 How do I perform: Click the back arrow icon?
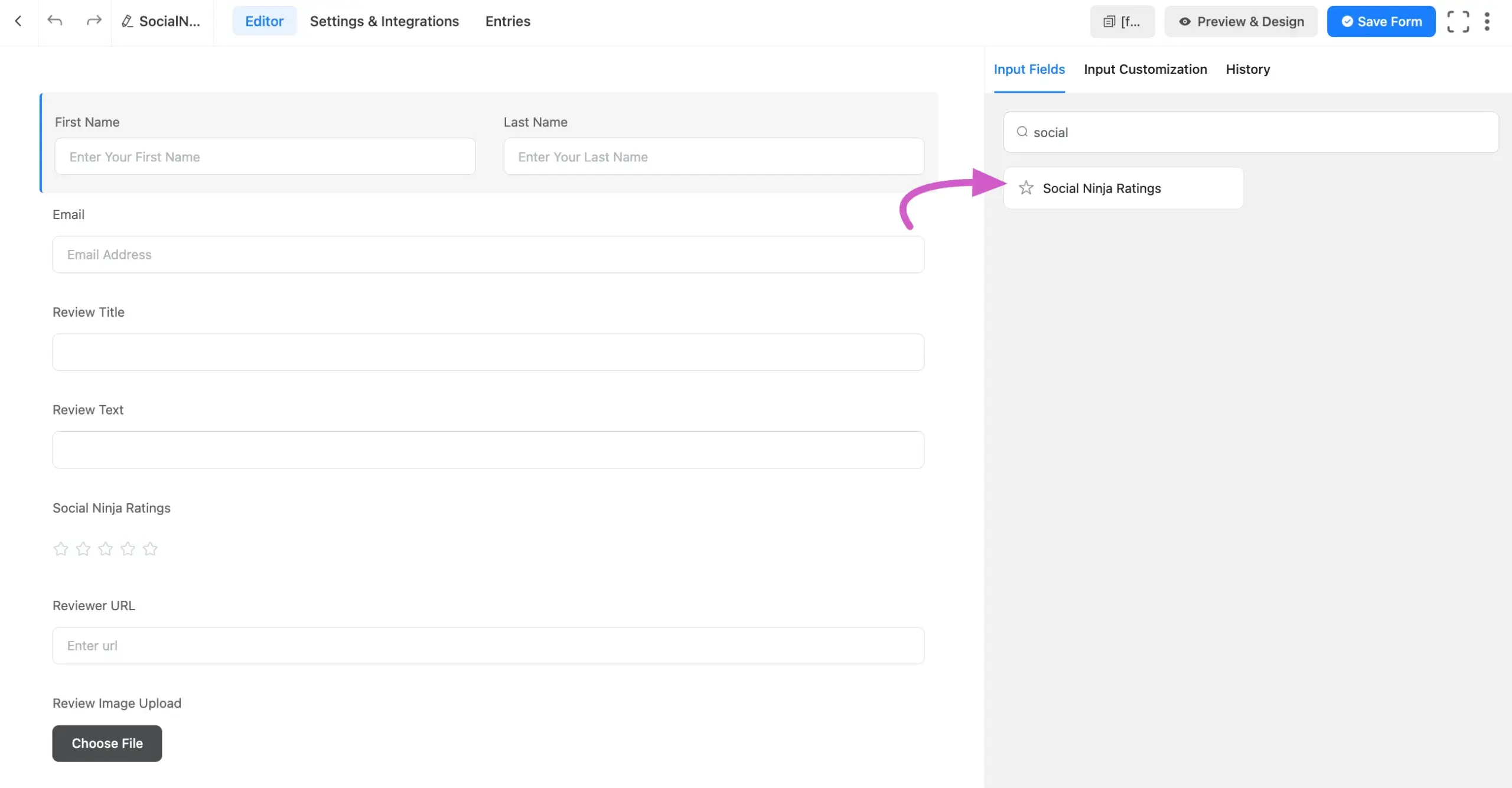tap(18, 21)
